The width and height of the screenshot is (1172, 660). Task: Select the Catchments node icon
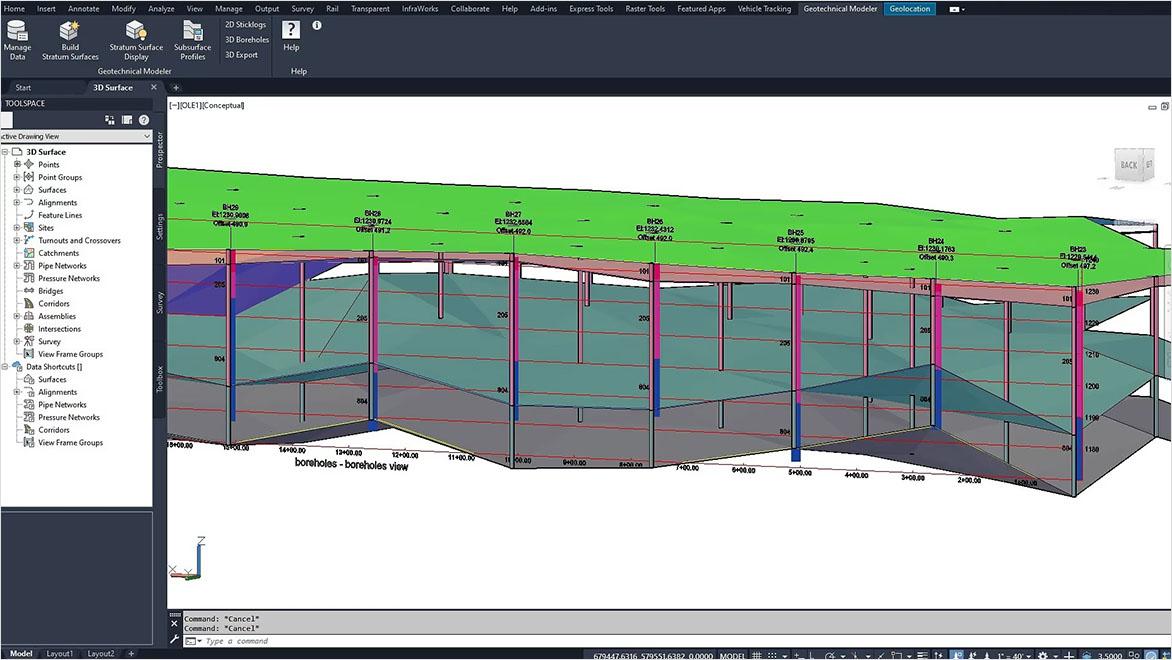[29, 253]
